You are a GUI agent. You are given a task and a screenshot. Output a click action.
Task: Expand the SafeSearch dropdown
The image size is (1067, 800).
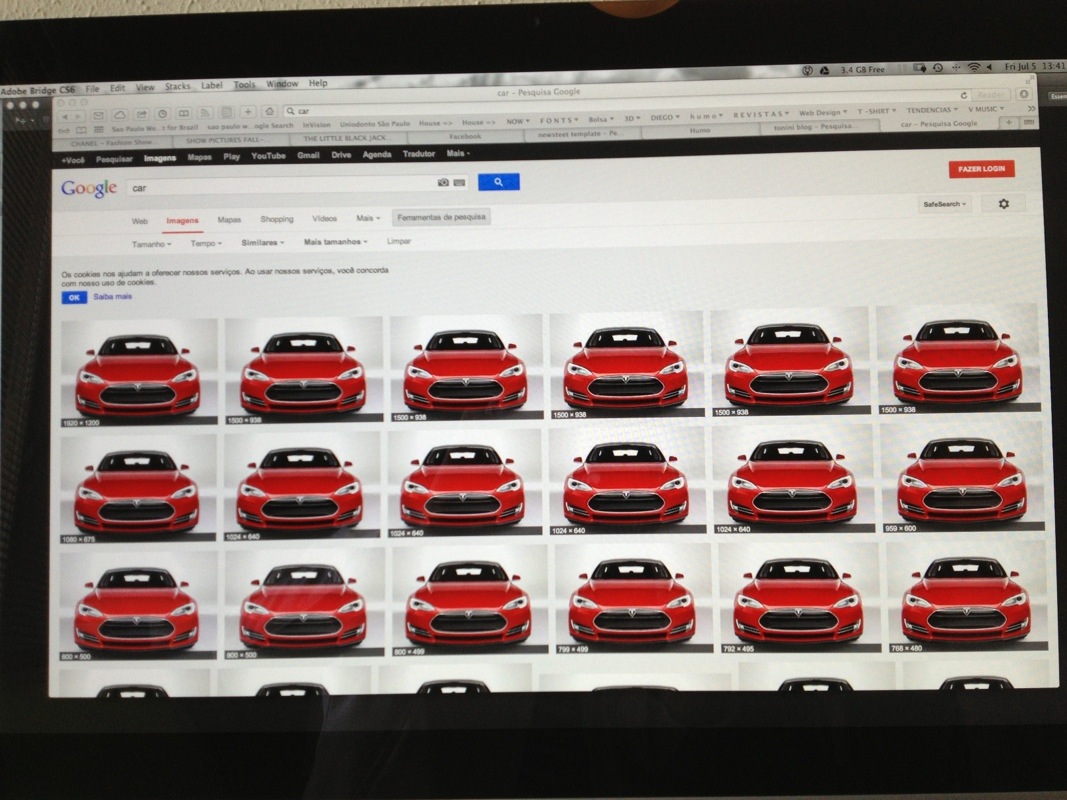945,204
